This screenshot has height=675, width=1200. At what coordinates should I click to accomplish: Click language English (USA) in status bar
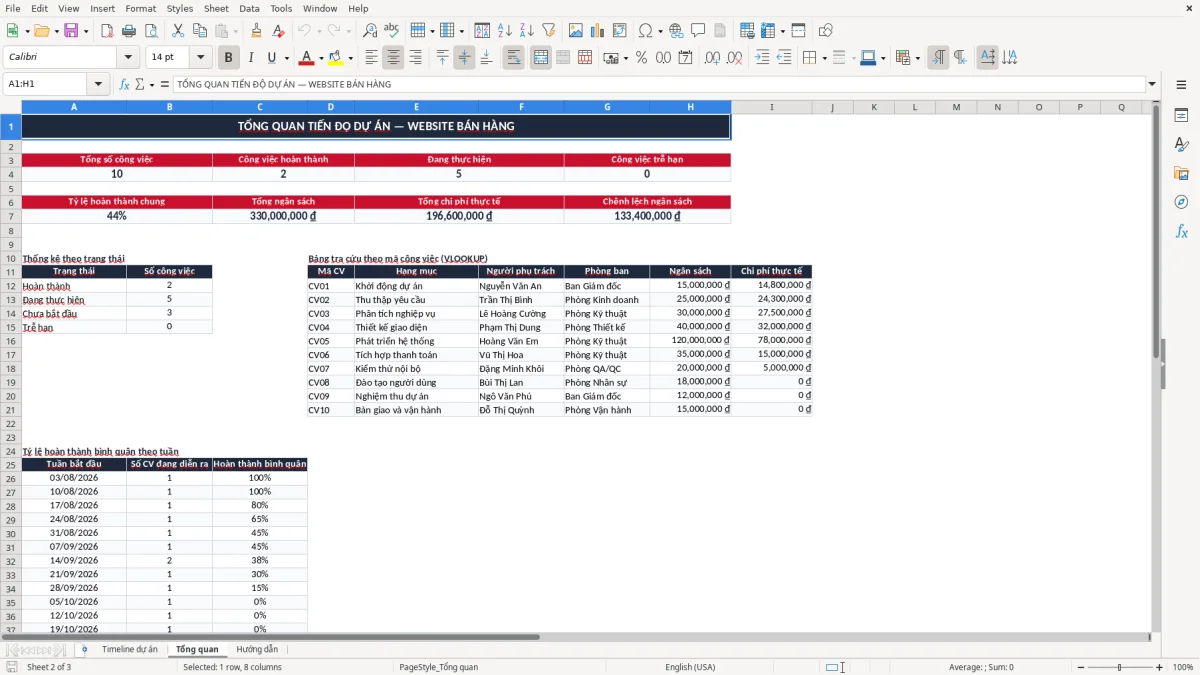(690, 667)
